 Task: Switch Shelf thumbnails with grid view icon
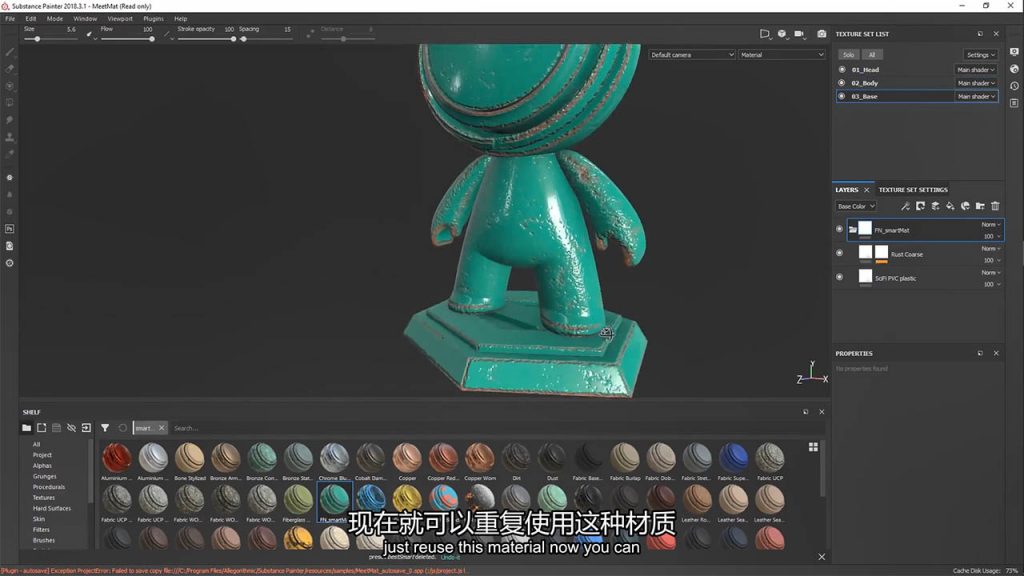click(813, 447)
